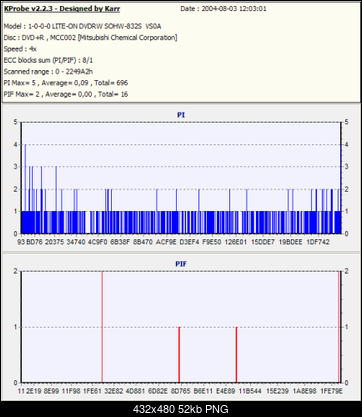Select 34740 label on PI axis
Image resolution: width=362 pixels, height=417 pixels.
click(x=76, y=242)
